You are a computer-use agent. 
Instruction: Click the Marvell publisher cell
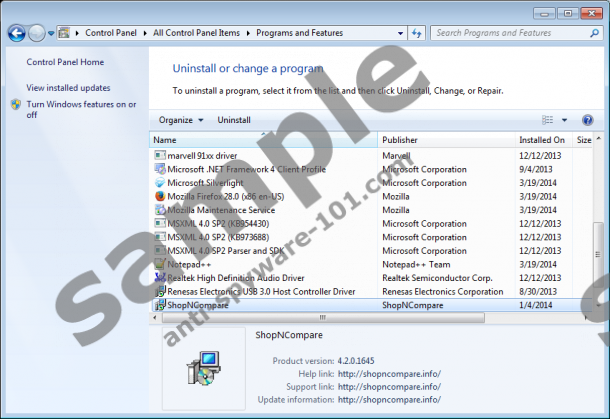click(396, 156)
